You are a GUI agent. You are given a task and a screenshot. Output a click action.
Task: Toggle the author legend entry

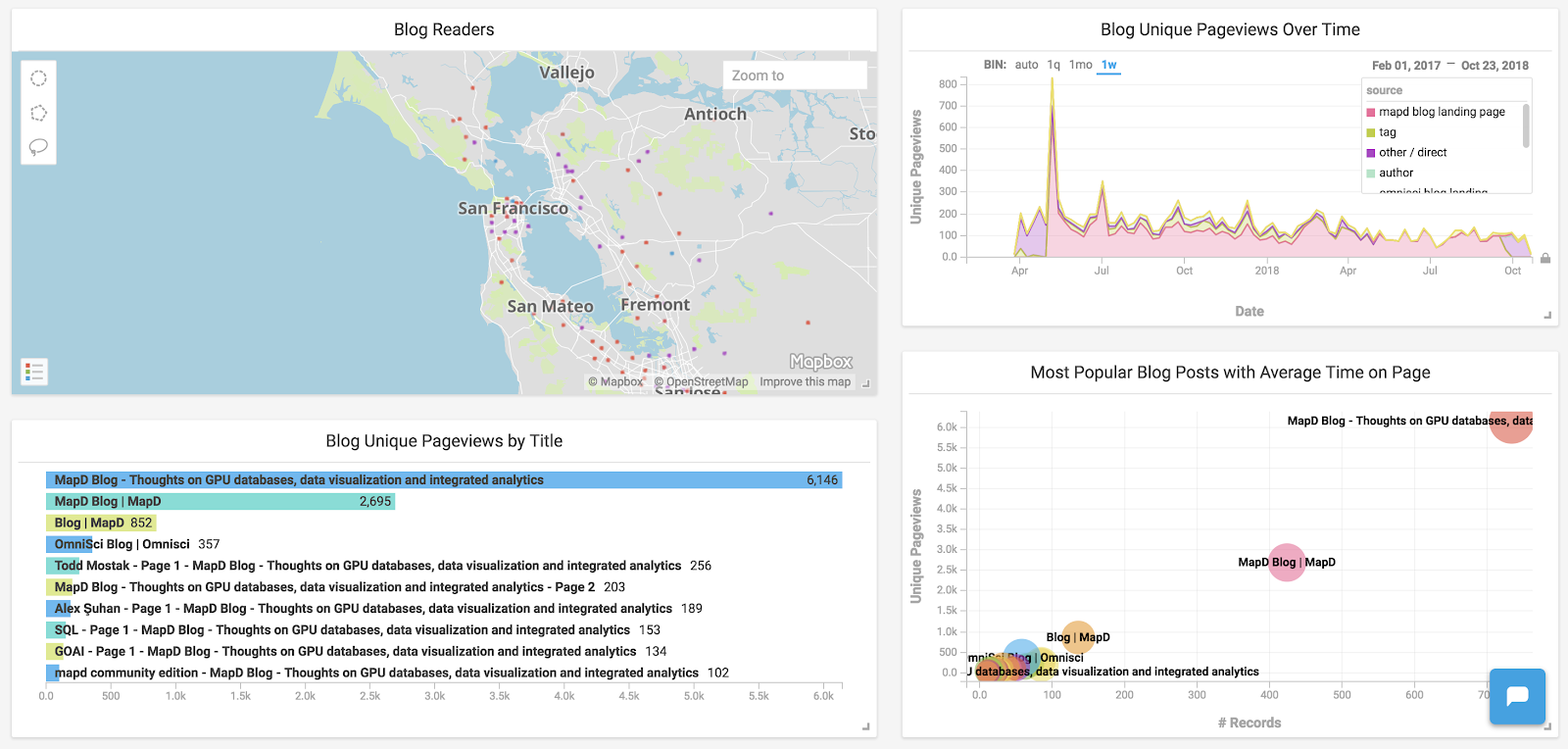[x=1396, y=174]
